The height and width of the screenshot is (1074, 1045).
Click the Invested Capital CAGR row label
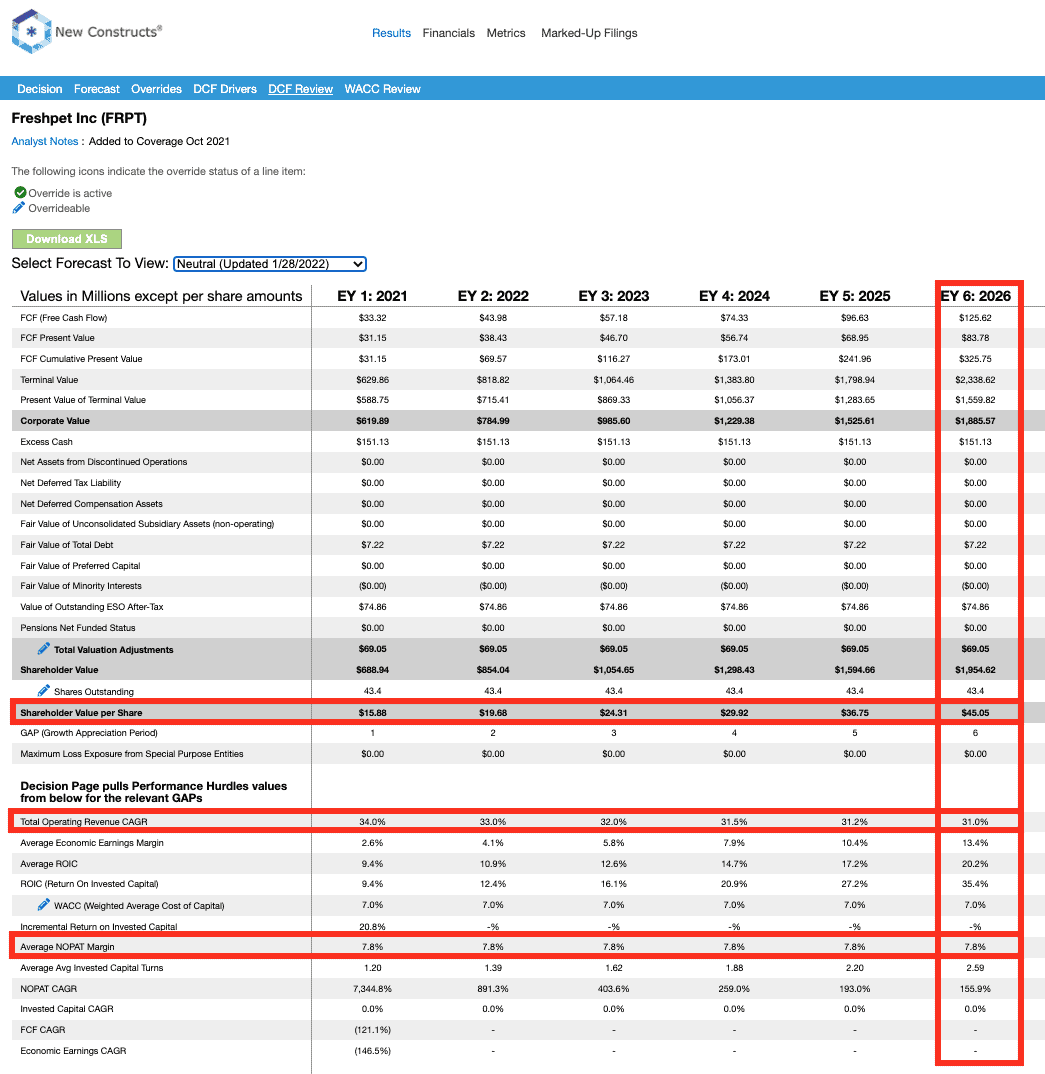(67, 1009)
